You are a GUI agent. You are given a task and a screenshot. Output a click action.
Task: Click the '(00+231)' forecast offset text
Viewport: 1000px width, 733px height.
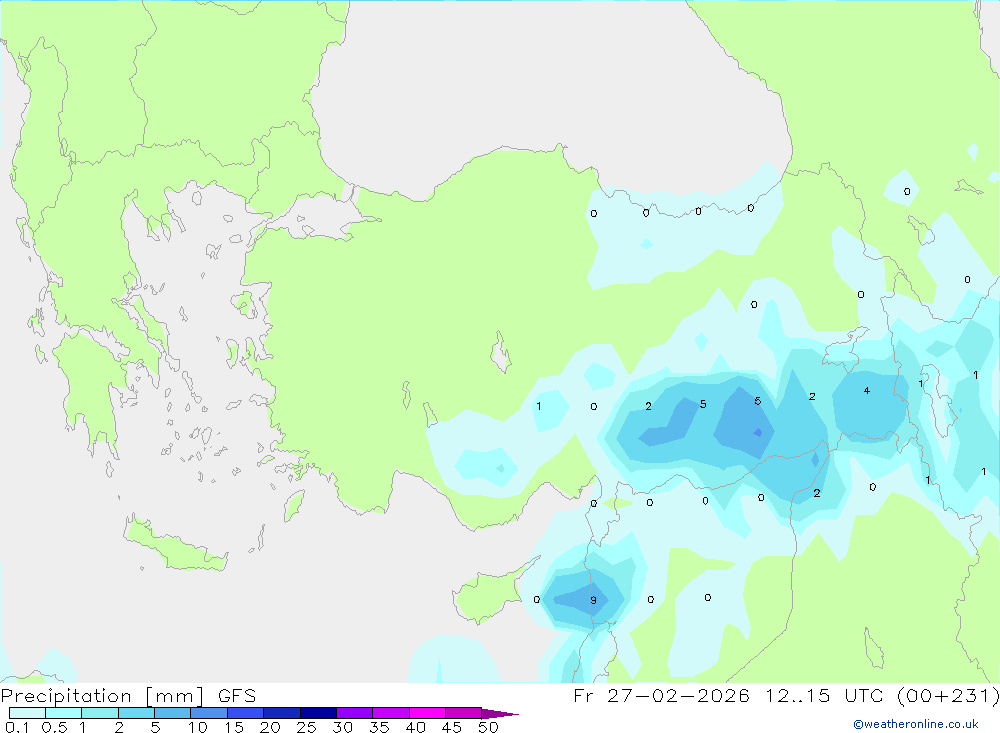pyautogui.click(x=948, y=695)
